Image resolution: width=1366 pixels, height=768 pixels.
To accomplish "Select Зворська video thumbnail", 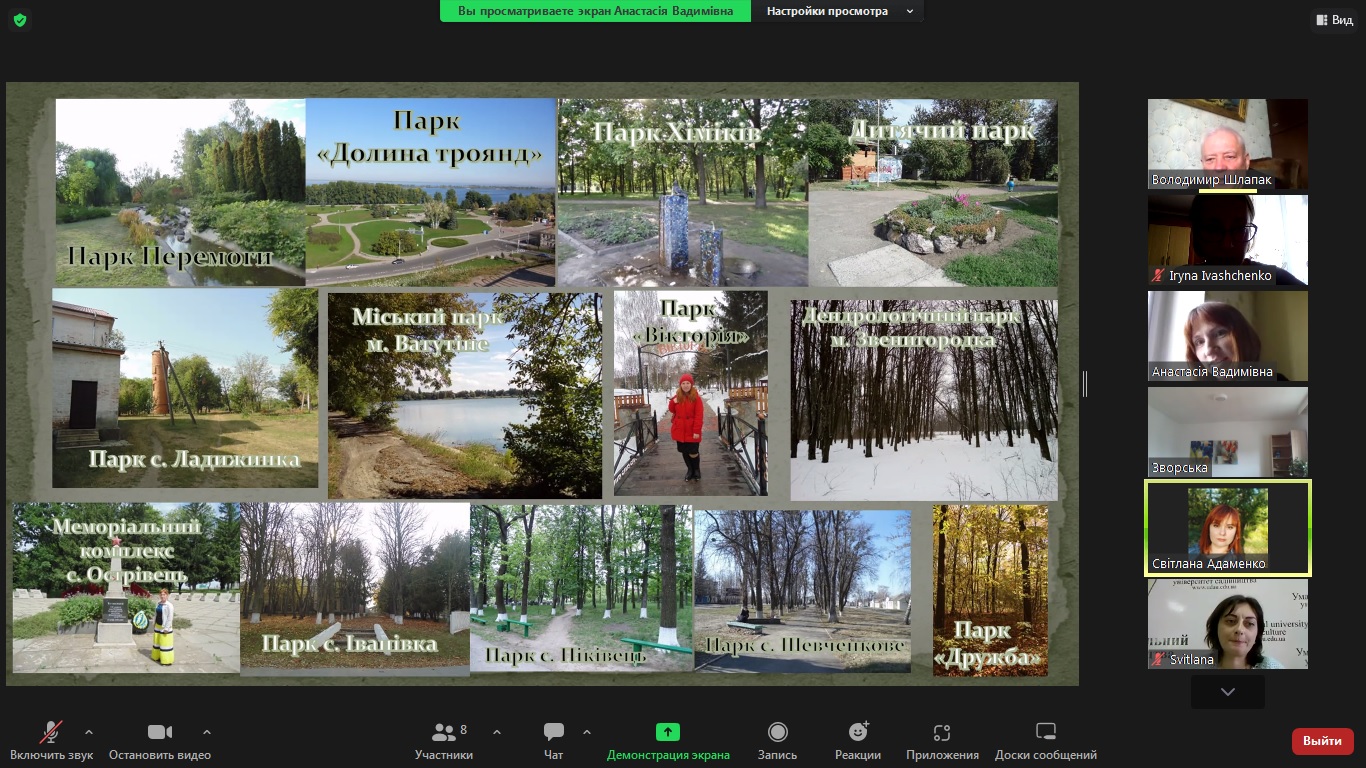I will tap(1228, 432).
